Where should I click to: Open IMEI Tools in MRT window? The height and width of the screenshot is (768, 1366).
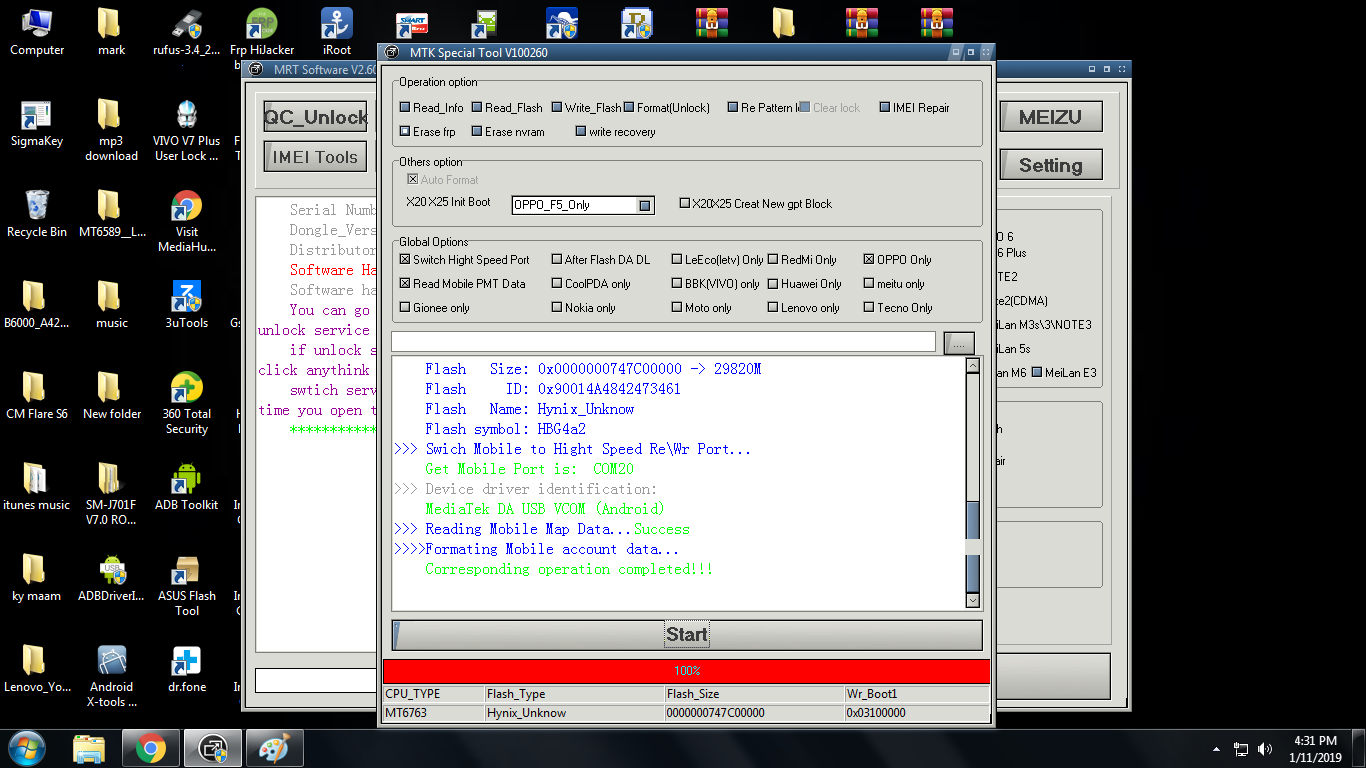(x=315, y=157)
